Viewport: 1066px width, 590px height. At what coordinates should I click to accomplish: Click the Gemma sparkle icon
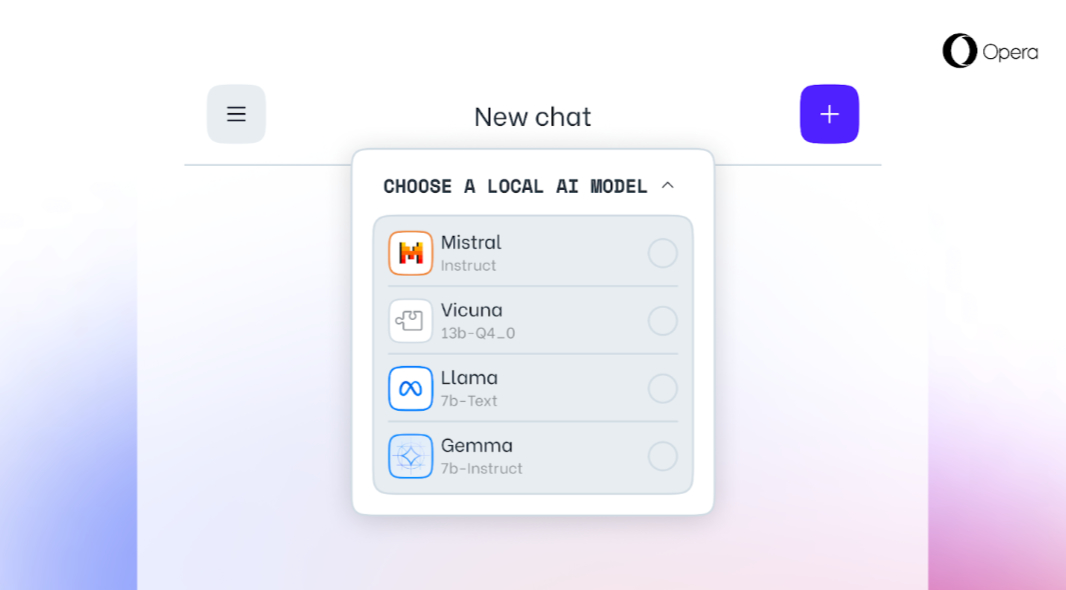(x=410, y=456)
